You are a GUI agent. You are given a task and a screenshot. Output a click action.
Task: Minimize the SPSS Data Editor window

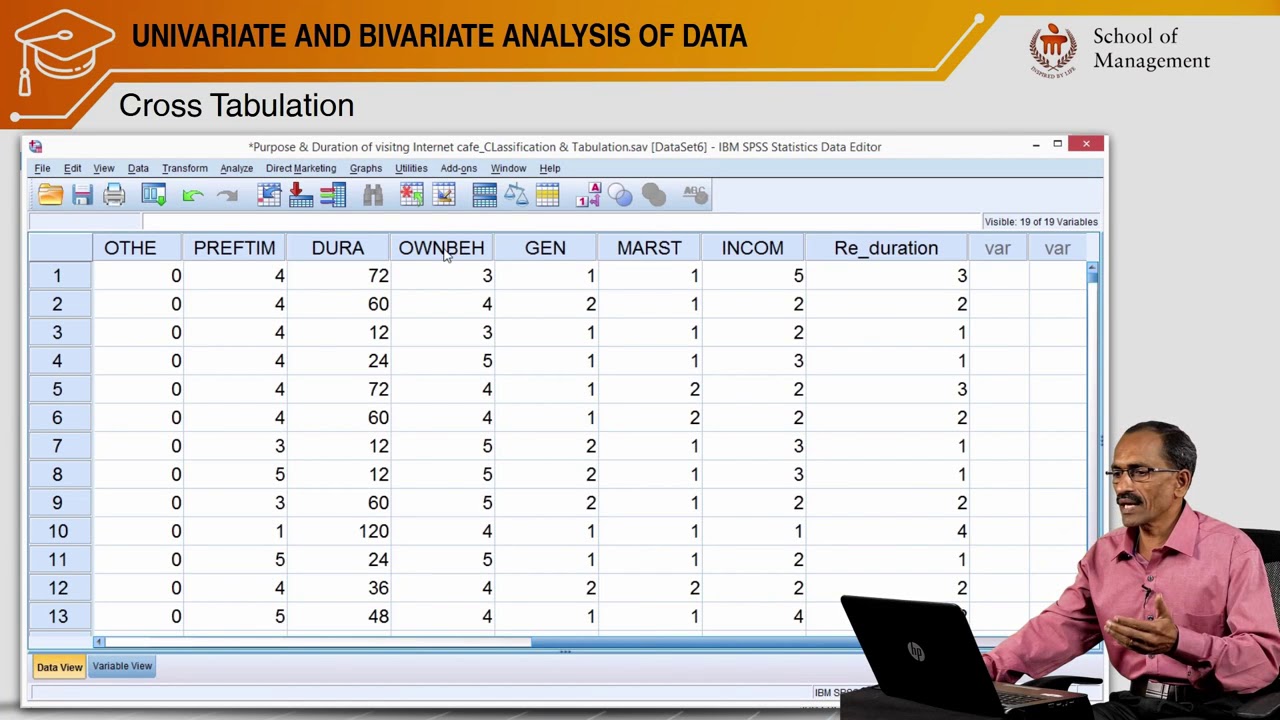click(x=1036, y=145)
